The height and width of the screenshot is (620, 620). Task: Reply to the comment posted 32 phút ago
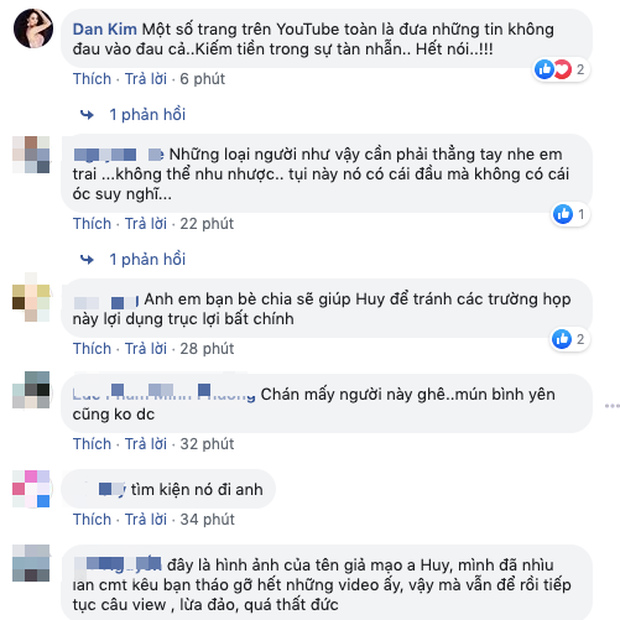(146, 444)
